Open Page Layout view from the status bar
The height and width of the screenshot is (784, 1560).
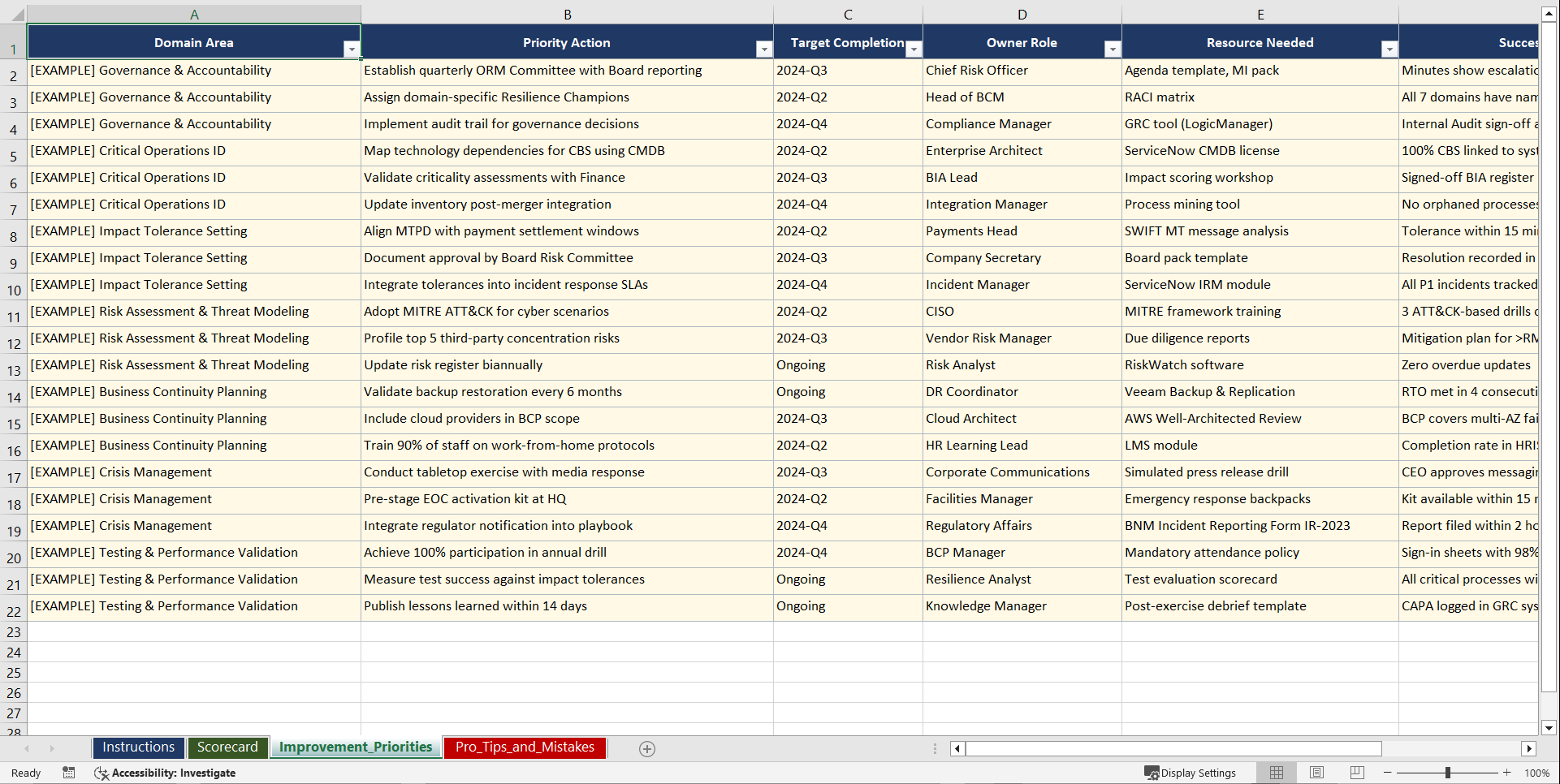tap(1316, 773)
